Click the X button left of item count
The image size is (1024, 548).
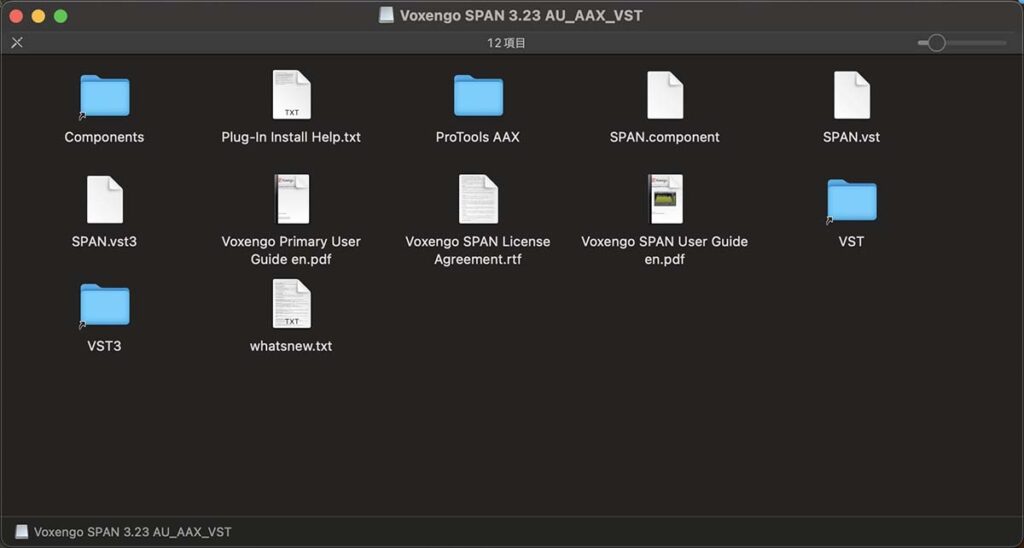tap(17, 43)
